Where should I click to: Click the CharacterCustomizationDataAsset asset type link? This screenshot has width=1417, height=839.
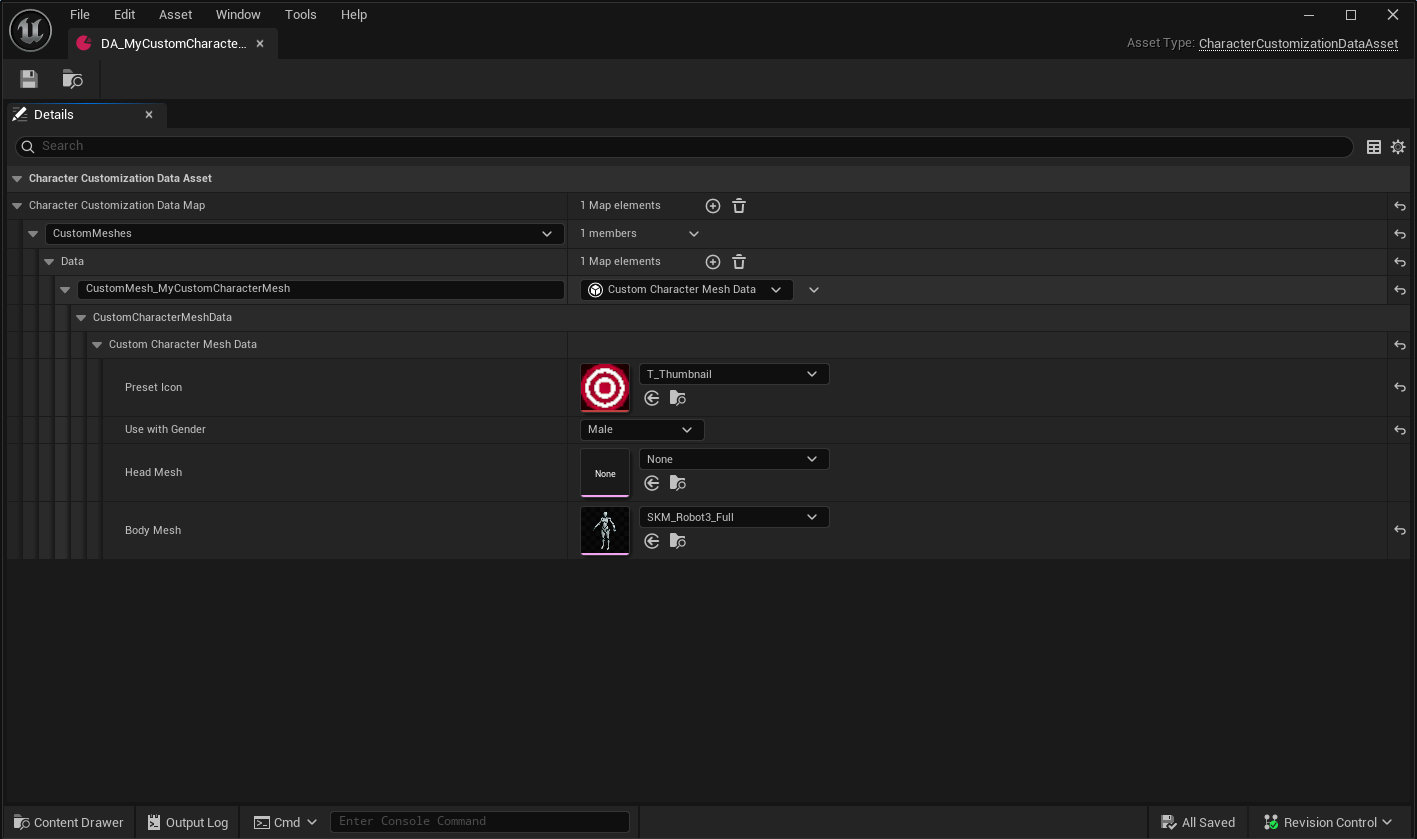[1298, 43]
